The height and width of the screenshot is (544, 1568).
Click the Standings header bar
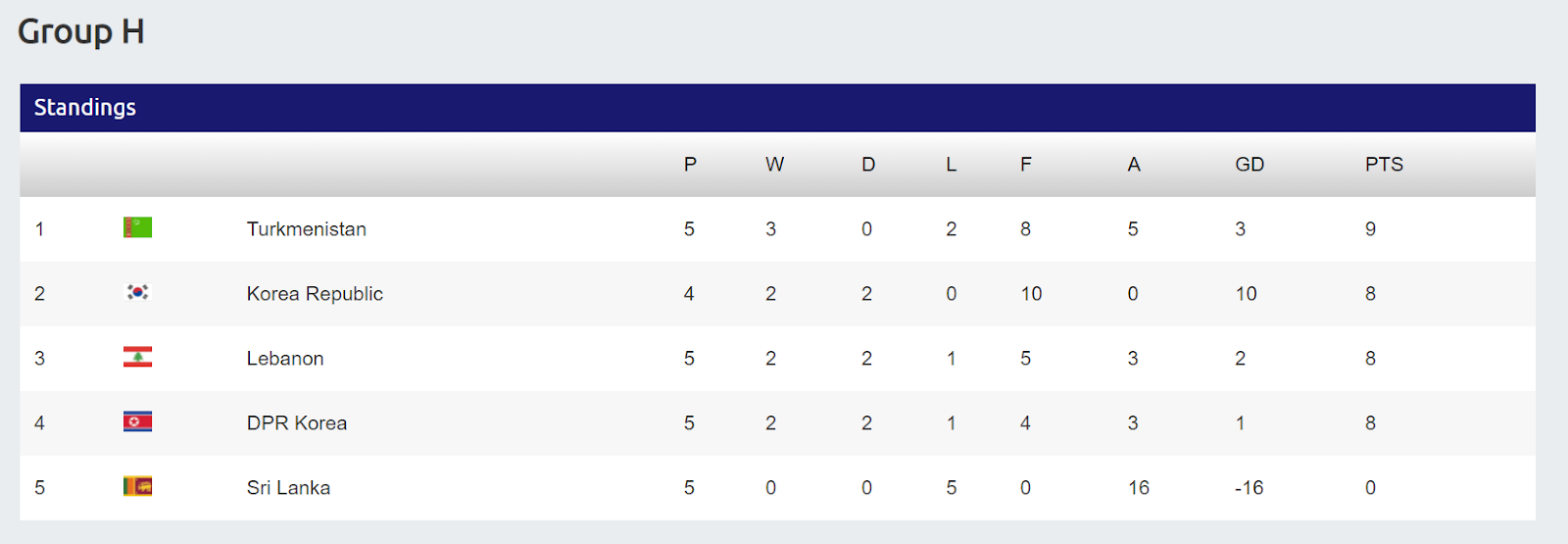click(x=777, y=108)
